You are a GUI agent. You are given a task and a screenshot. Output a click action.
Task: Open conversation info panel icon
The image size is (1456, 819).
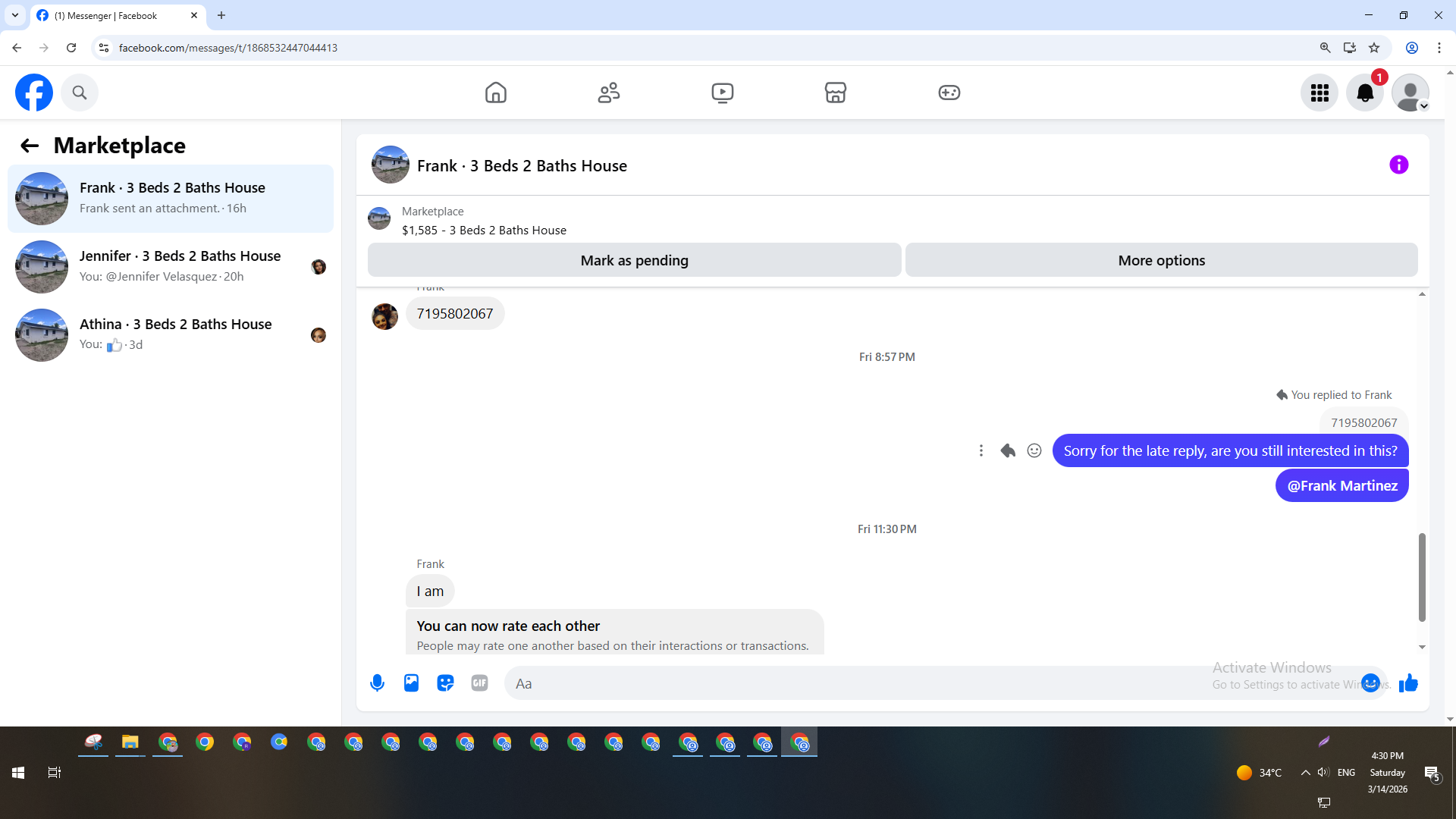[1399, 165]
